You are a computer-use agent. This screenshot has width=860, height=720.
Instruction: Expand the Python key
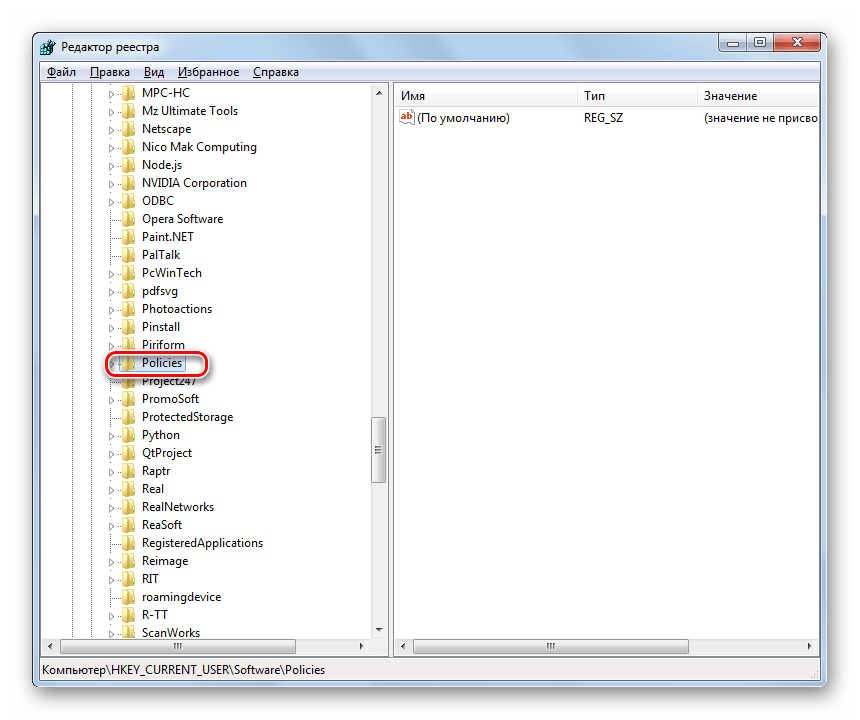111,436
